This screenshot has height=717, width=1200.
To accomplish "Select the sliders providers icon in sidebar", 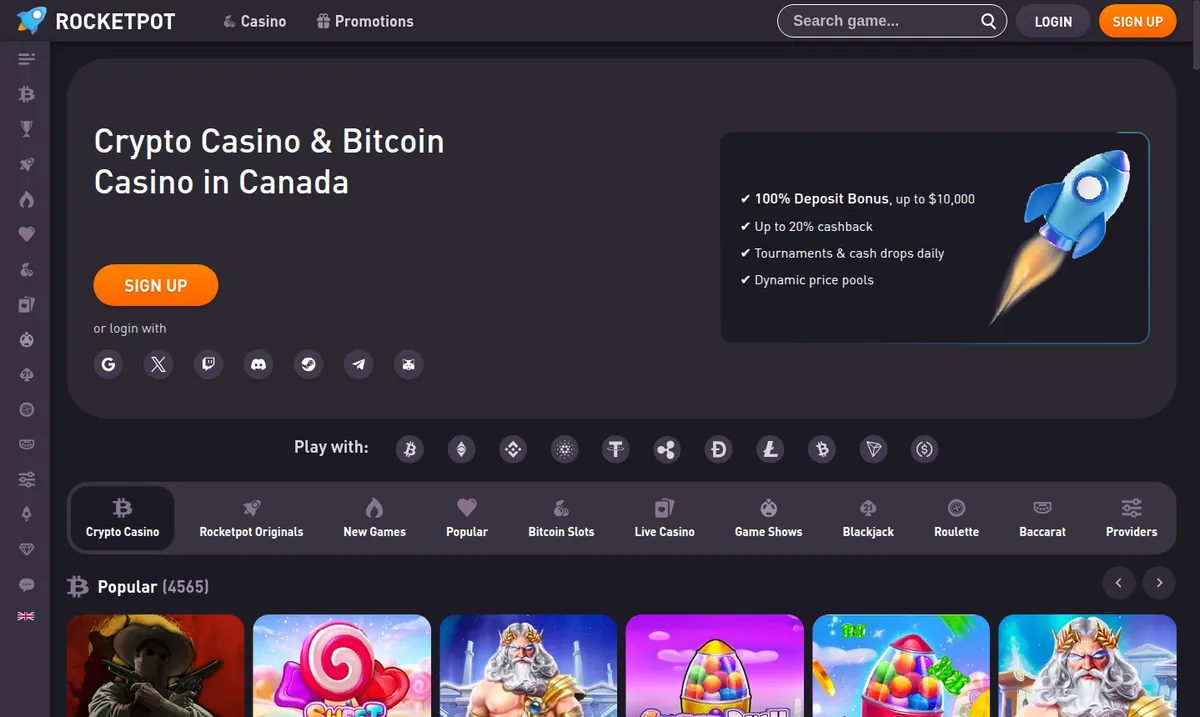I will pos(27,480).
